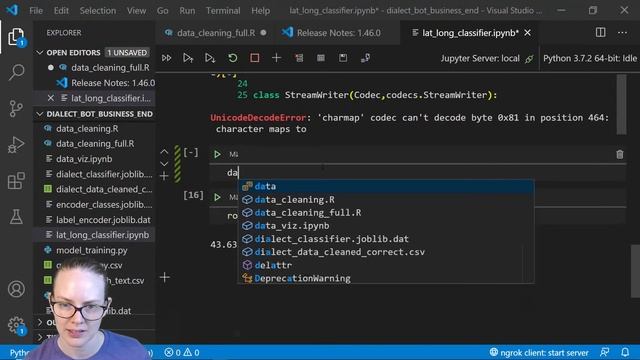This screenshot has height=360, width=640.
Task: Run current cell and below
Action: tap(210, 58)
